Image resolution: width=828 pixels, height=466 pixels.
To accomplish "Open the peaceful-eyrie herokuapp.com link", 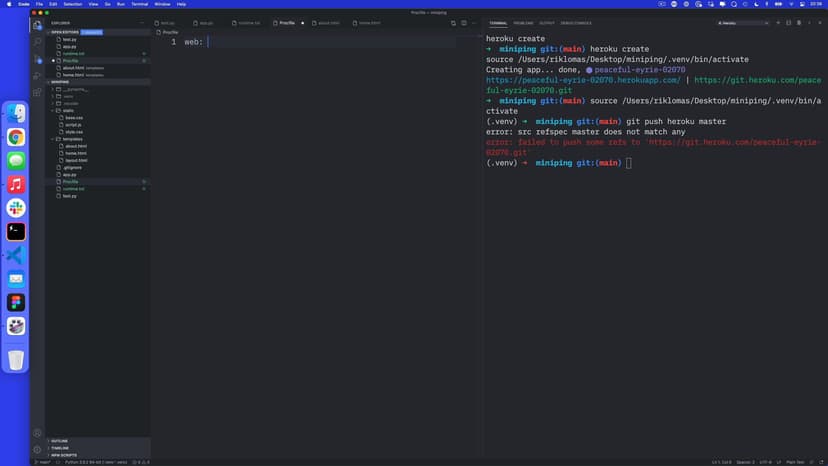I will [x=583, y=80].
